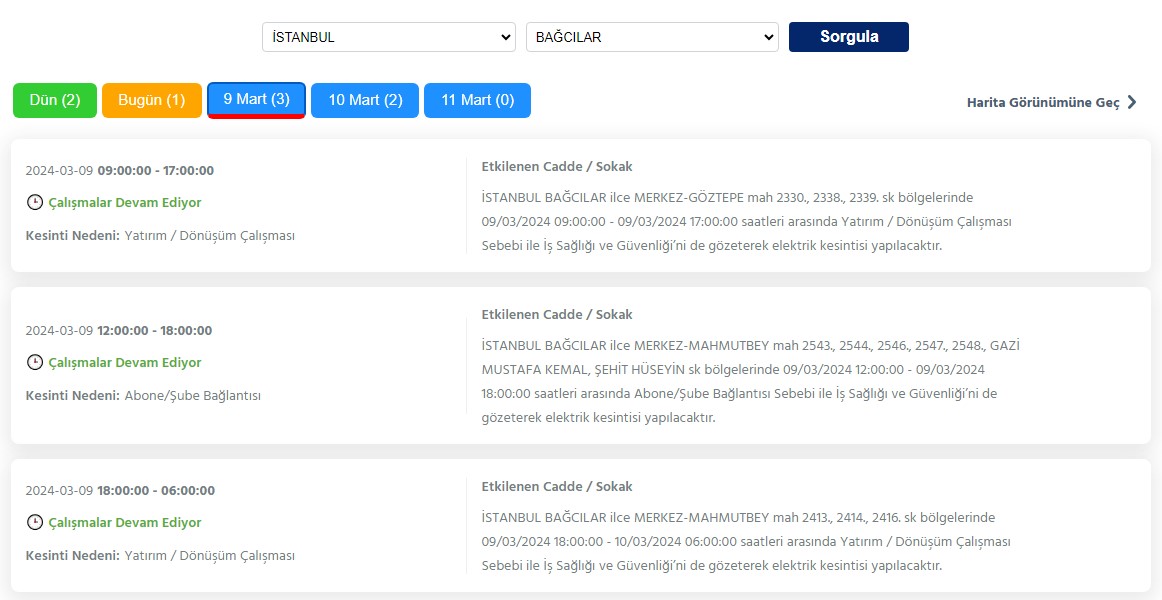The image size is (1162, 600).
Task: Click clock icon of 18:00-06:00 outage
Action: (x=35, y=522)
